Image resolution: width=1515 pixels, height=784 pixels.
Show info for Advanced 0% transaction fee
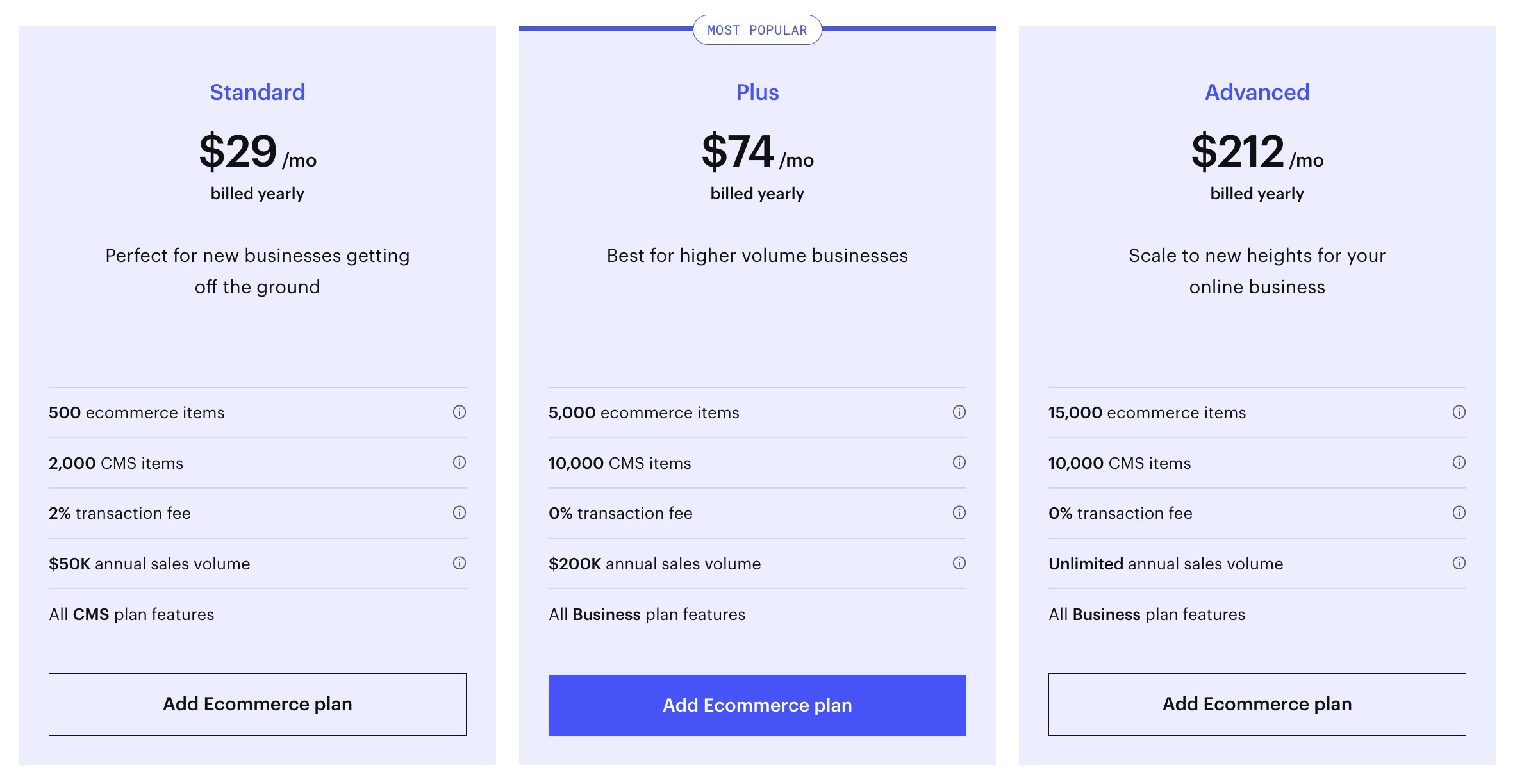[x=1459, y=512]
